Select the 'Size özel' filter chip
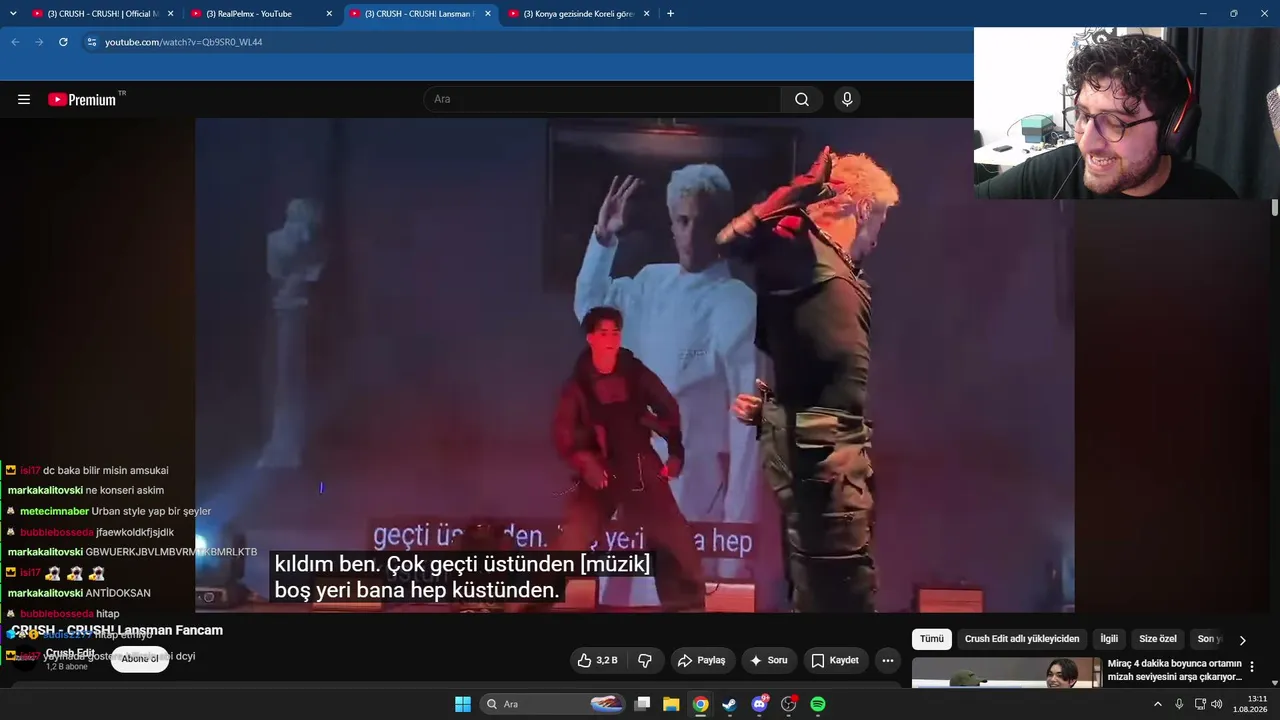The height and width of the screenshot is (720, 1280). (1158, 639)
